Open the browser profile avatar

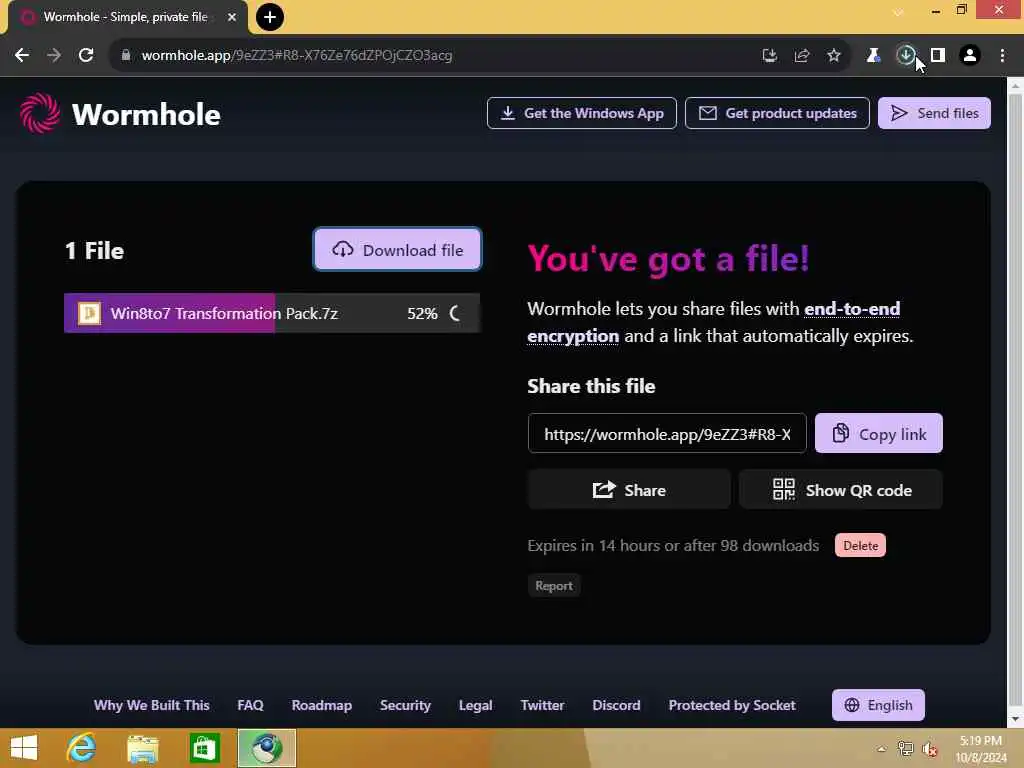(970, 56)
